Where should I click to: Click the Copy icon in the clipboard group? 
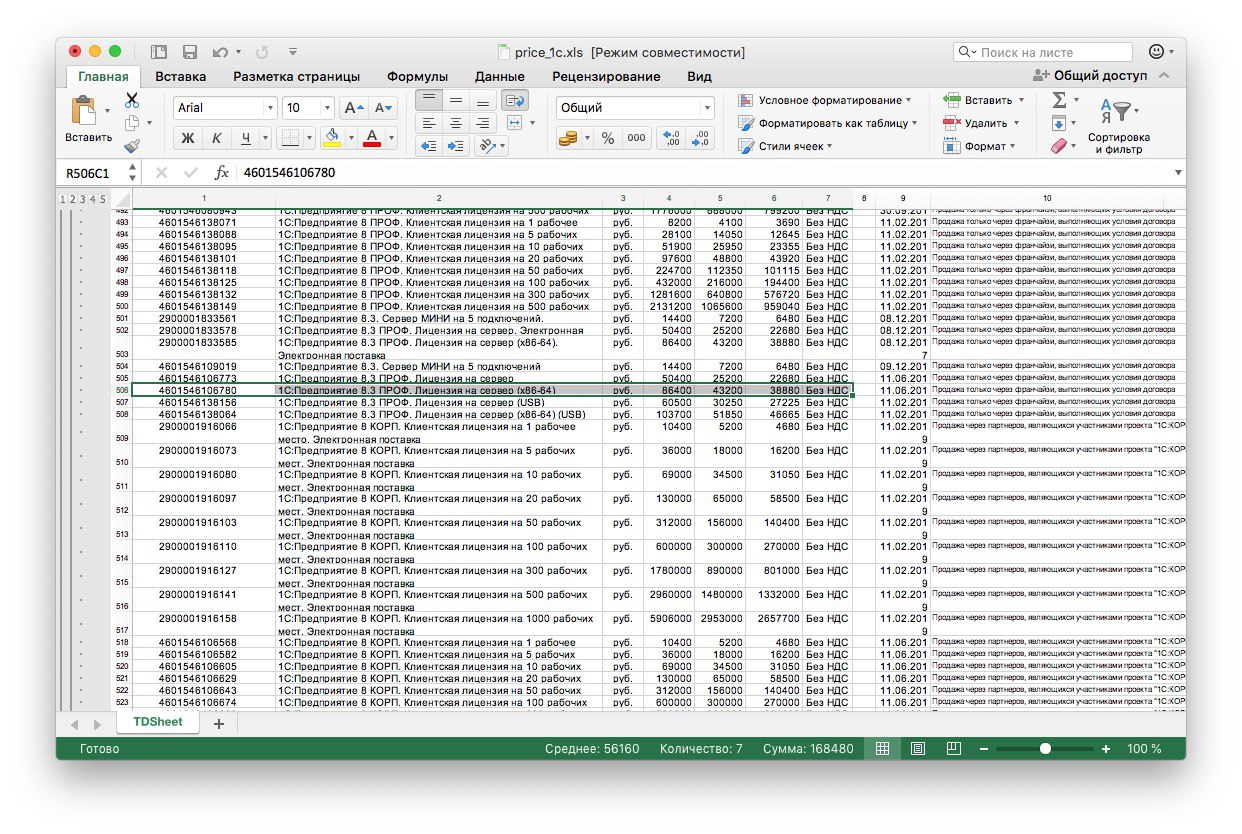131,123
